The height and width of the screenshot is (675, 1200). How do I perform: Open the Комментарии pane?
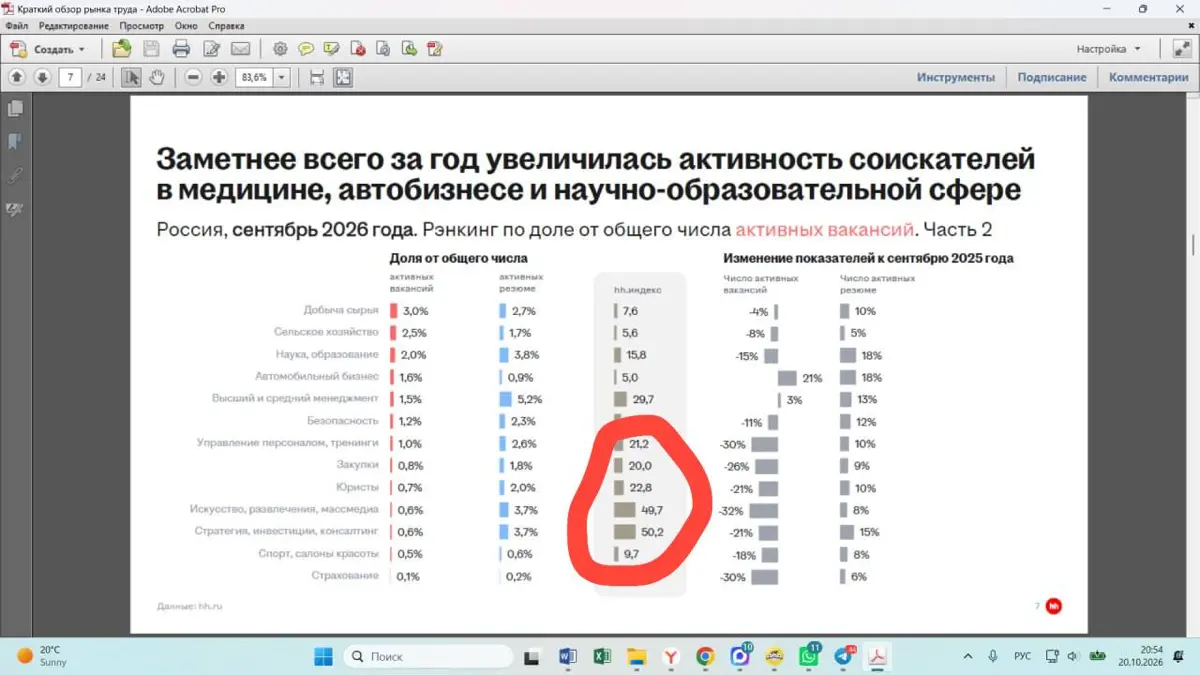1148,77
